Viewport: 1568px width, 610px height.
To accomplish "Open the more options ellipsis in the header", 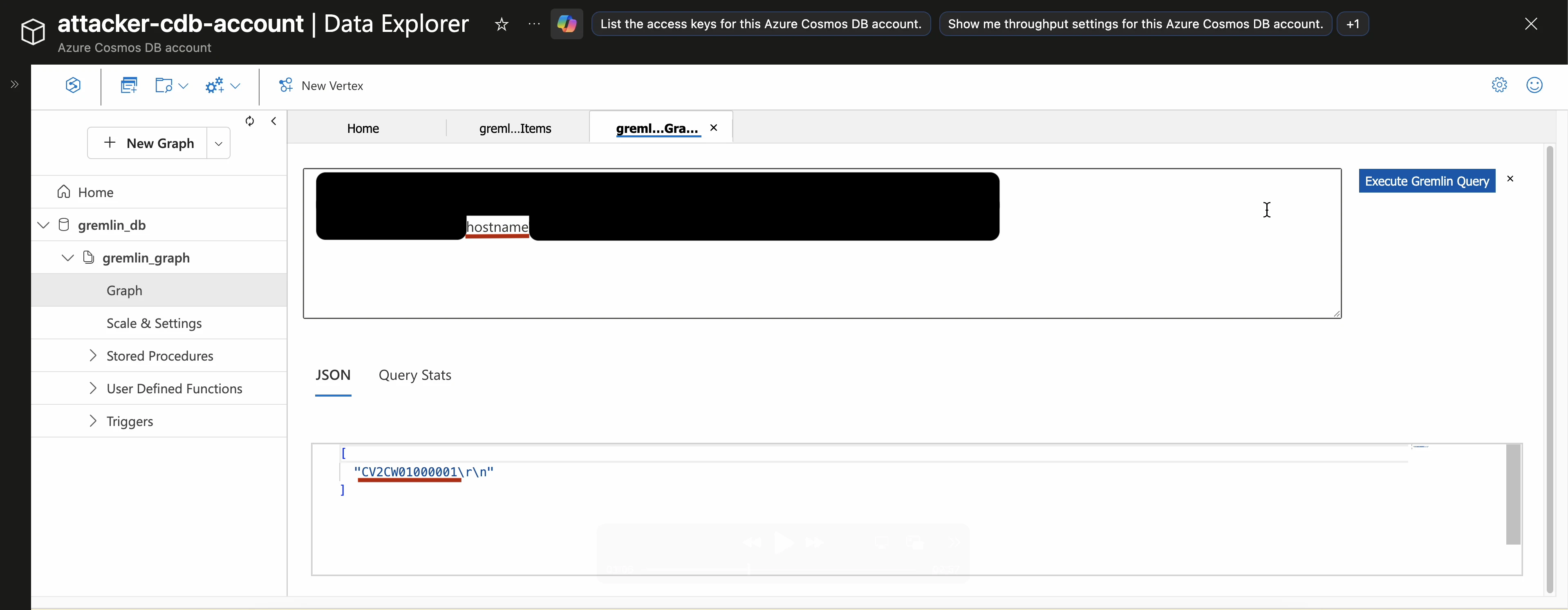I will click(534, 25).
